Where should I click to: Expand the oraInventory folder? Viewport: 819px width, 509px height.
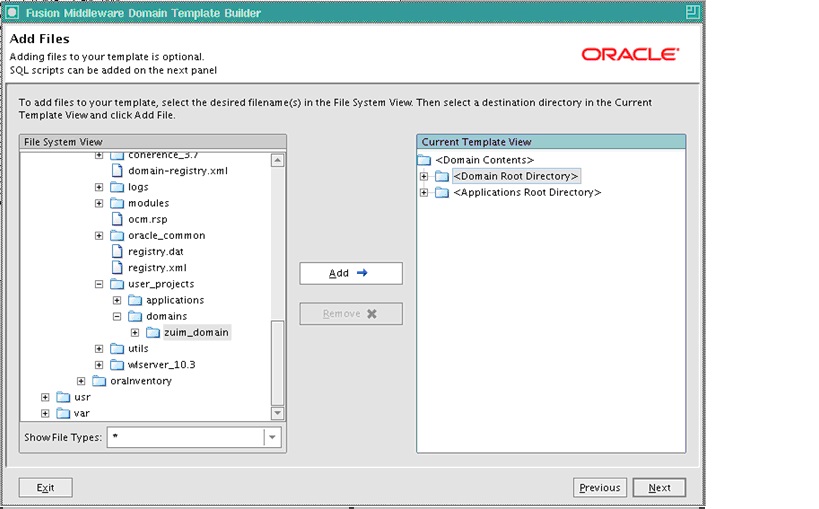point(81,381)
